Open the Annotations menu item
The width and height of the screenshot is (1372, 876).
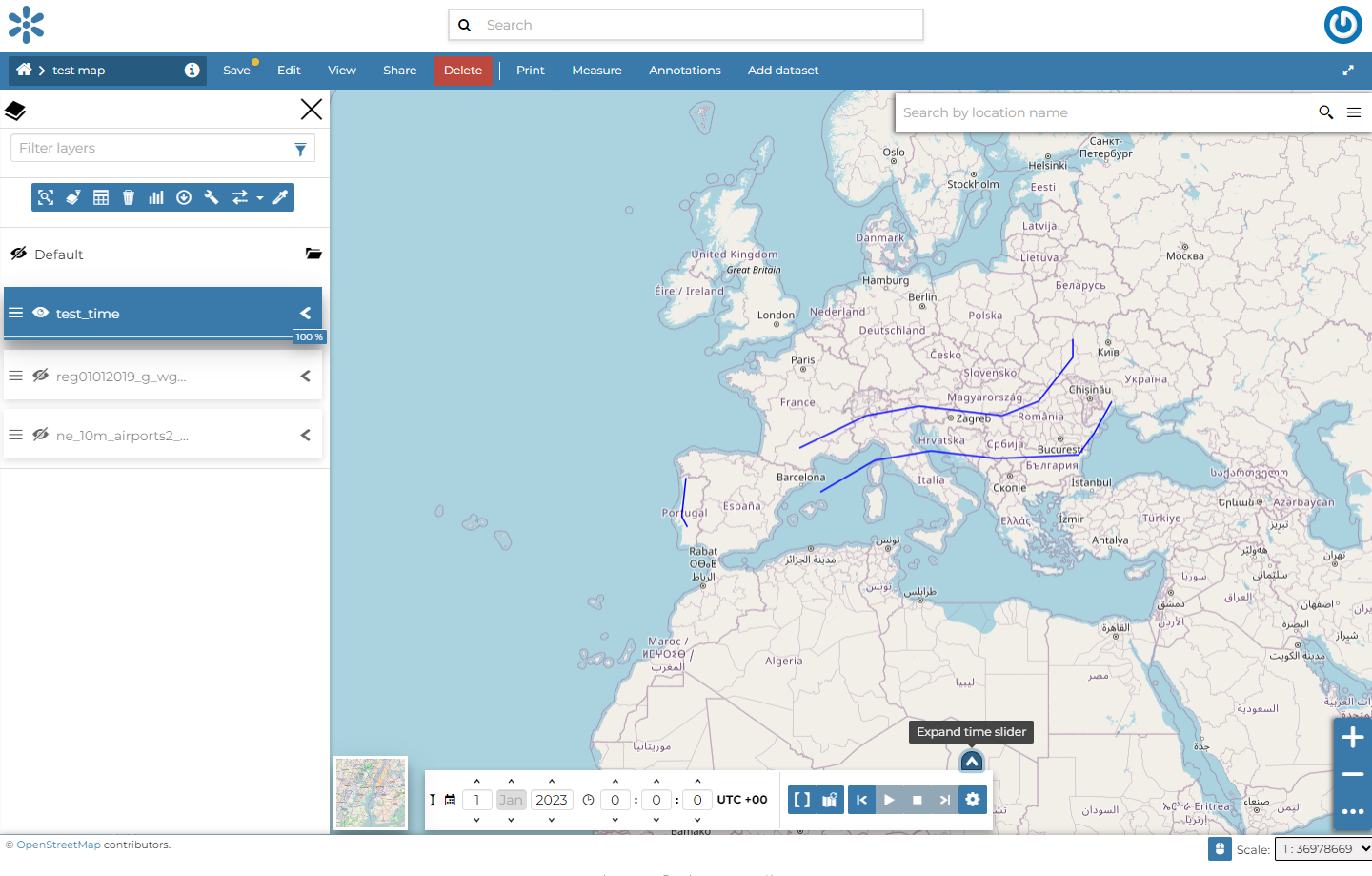click(684, 71)
